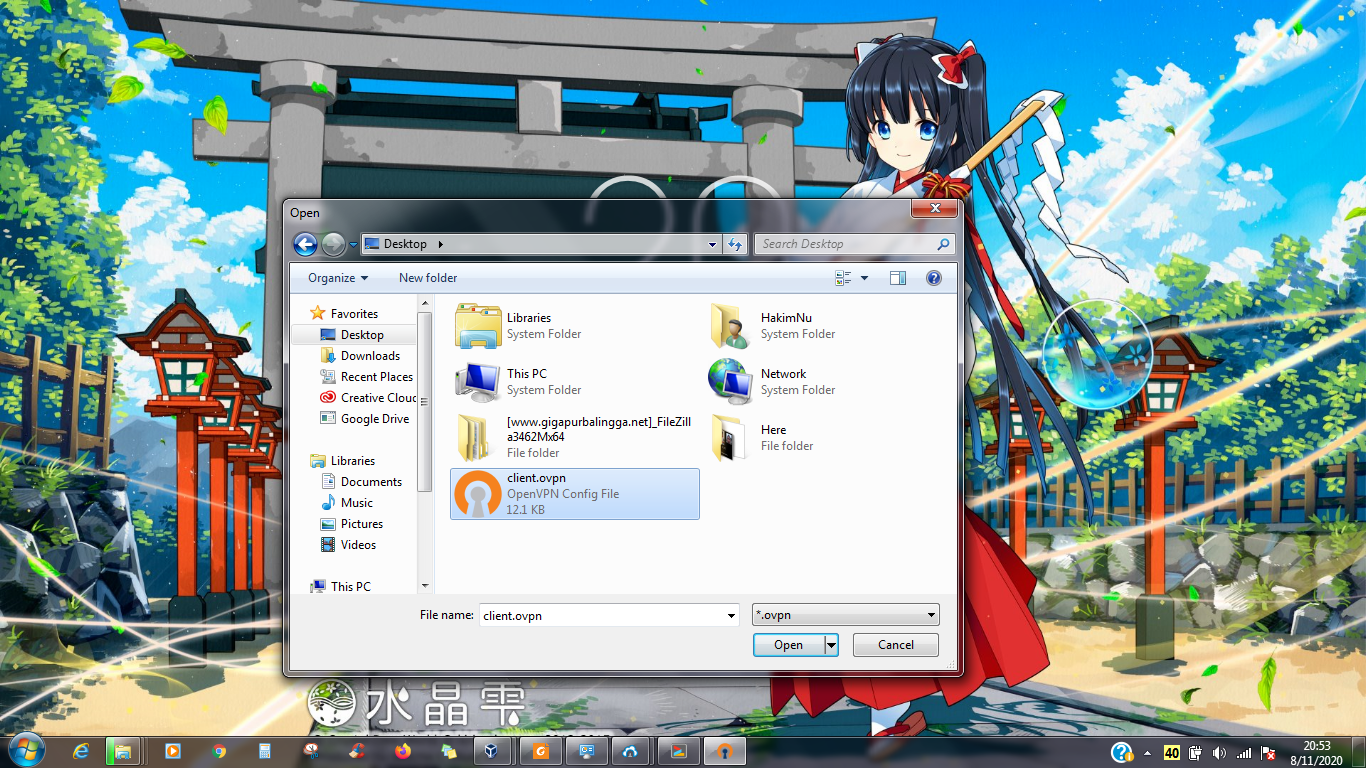Screen dimensions: 1366x768
Task: Click the File name input field
Action: 602,615
